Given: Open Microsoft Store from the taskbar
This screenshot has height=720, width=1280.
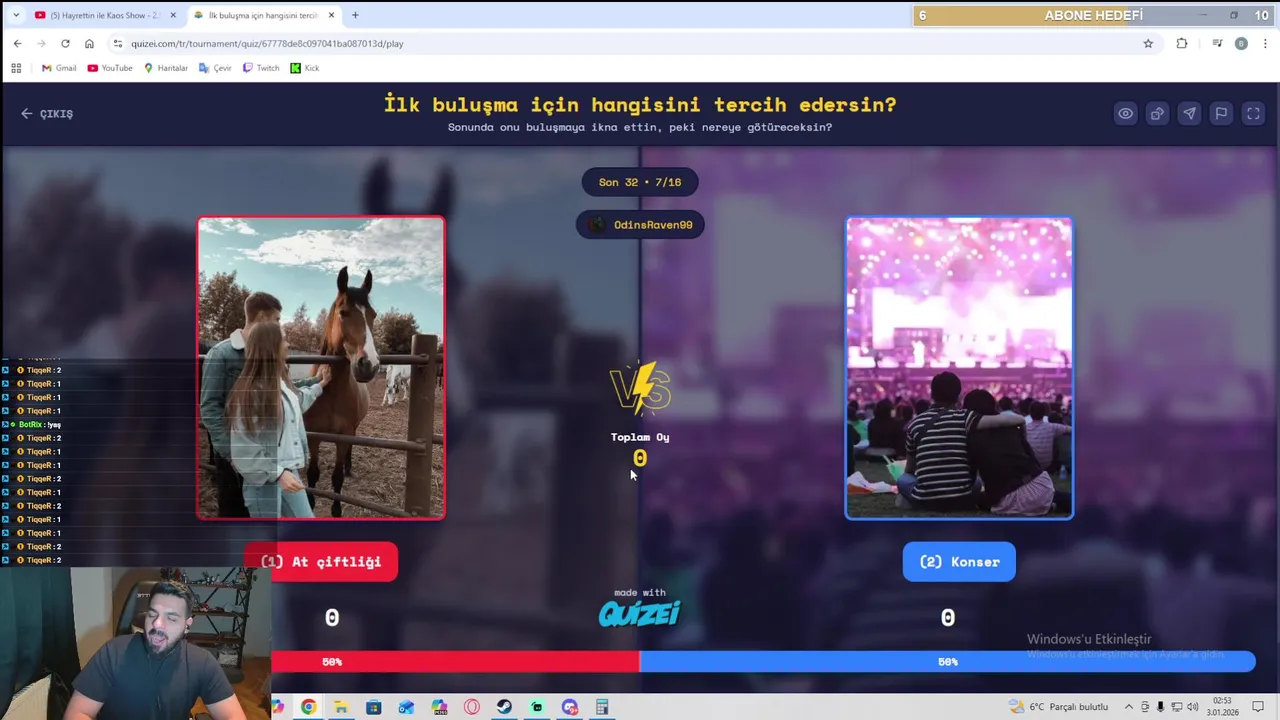Looking at the screenshot, I should tap(374, 707).
